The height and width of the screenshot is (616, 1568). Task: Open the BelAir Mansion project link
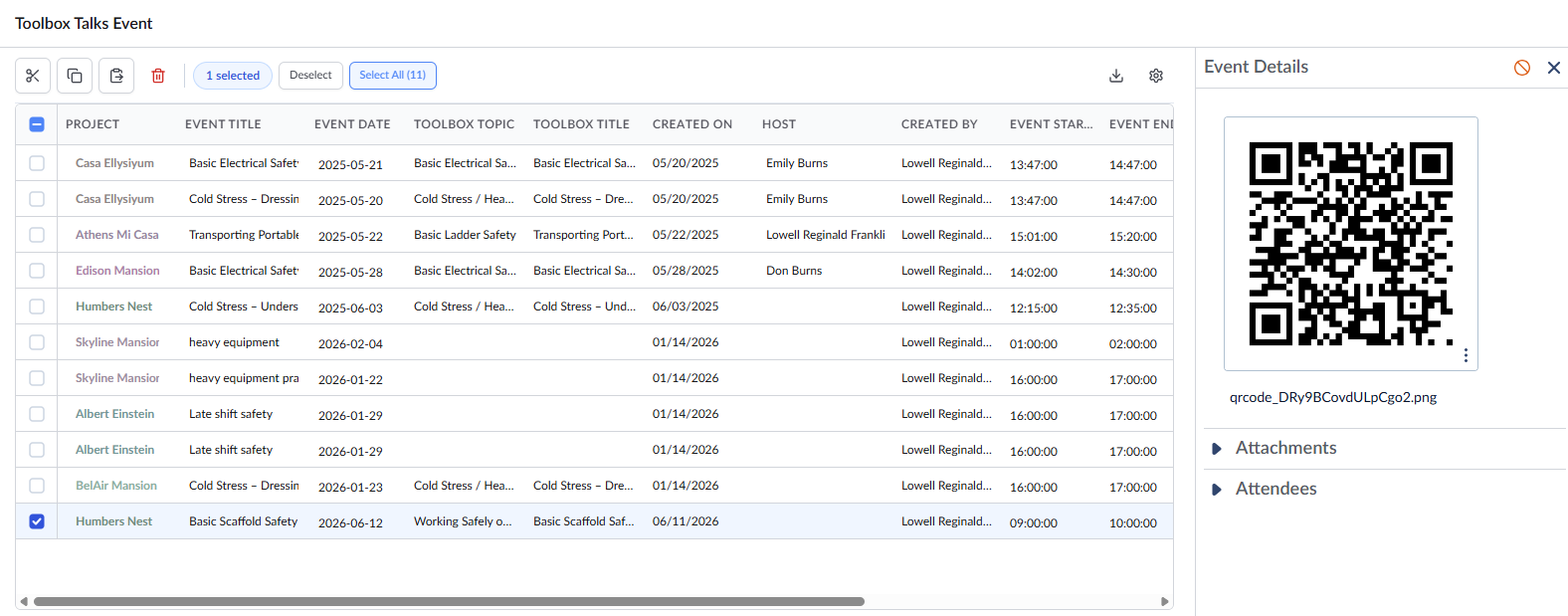click(116, 486)
